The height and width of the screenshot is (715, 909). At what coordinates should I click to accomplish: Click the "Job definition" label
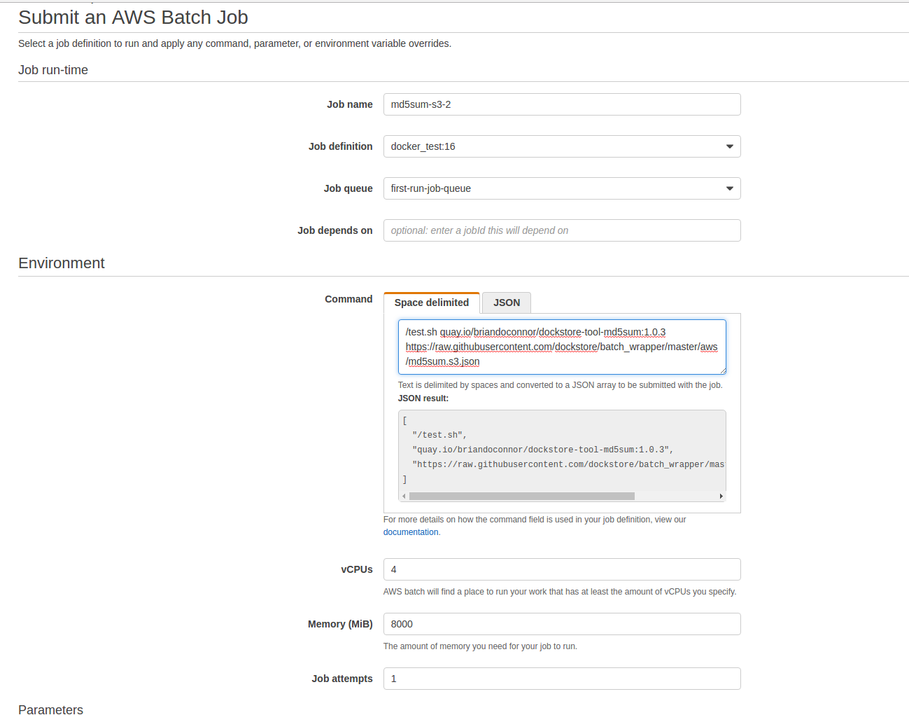340,146
